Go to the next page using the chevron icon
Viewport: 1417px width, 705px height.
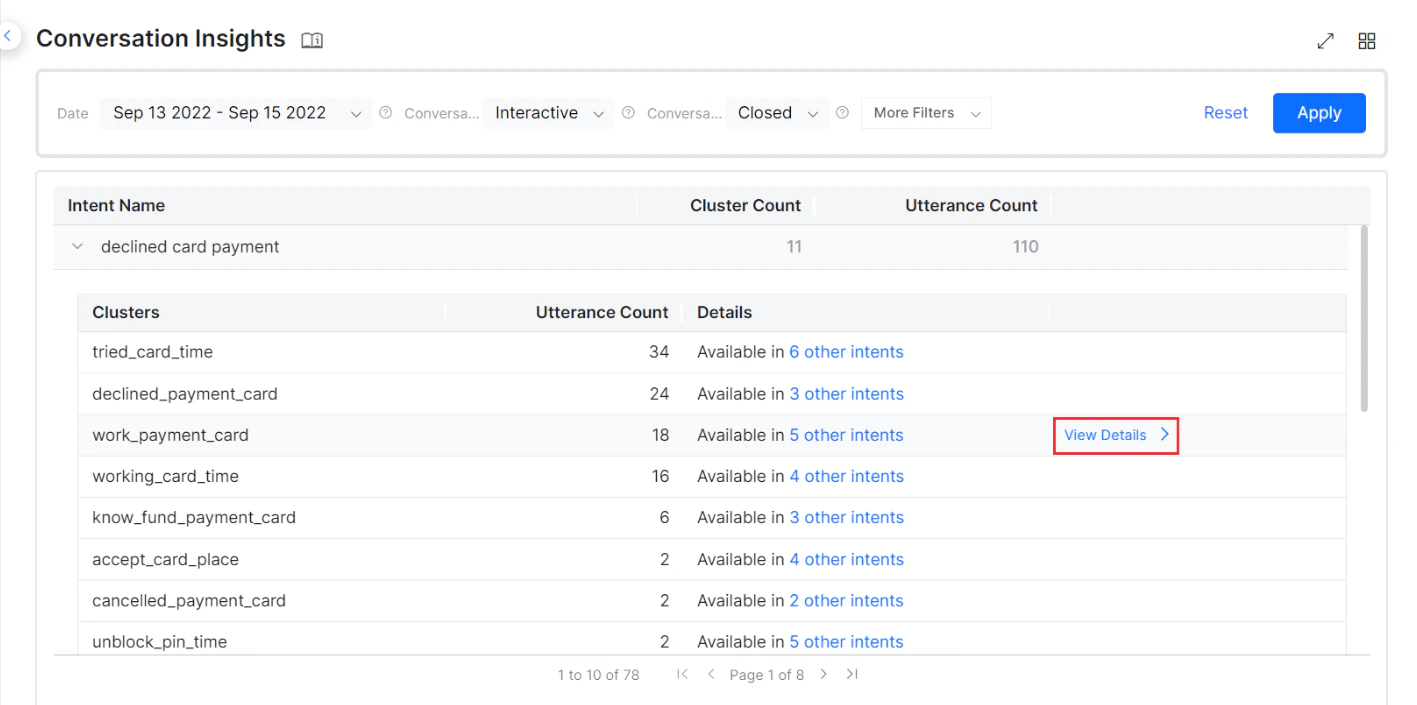823,674
